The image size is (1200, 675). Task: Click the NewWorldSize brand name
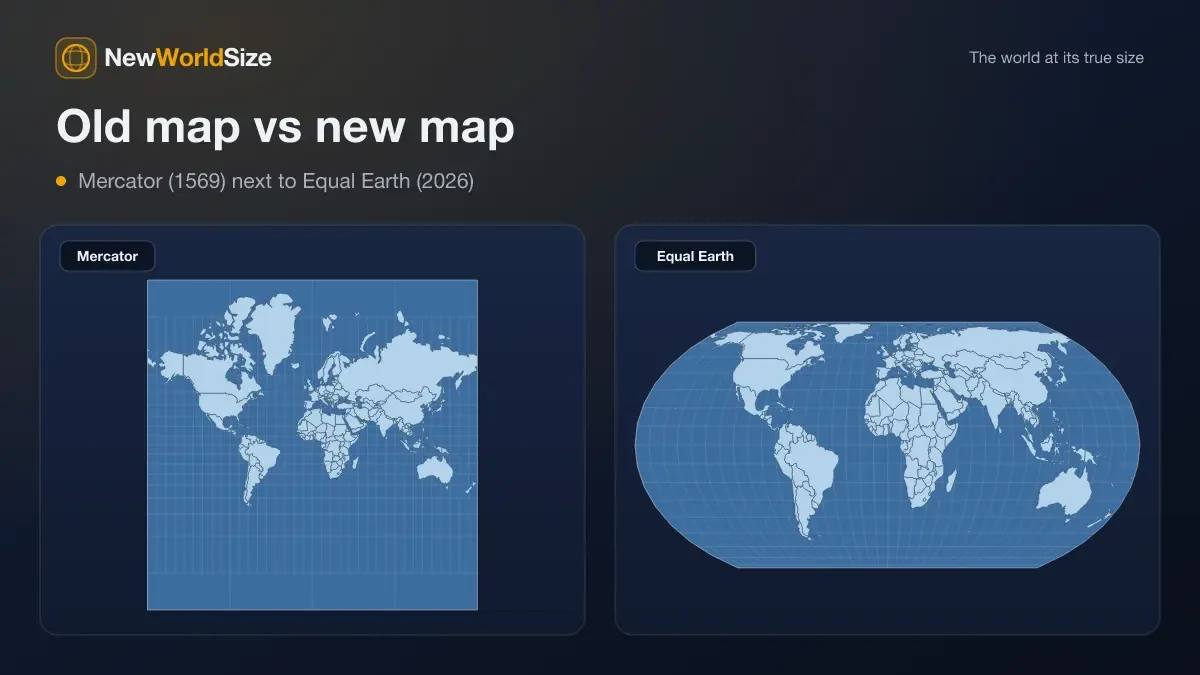tap(188, 58)
